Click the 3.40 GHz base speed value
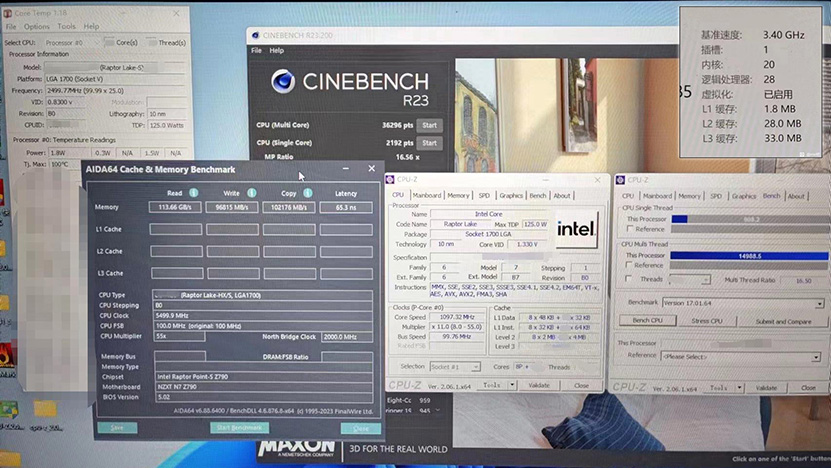This screenshot has height=468, width=831. pyautogui.click(x=784, y=35)
